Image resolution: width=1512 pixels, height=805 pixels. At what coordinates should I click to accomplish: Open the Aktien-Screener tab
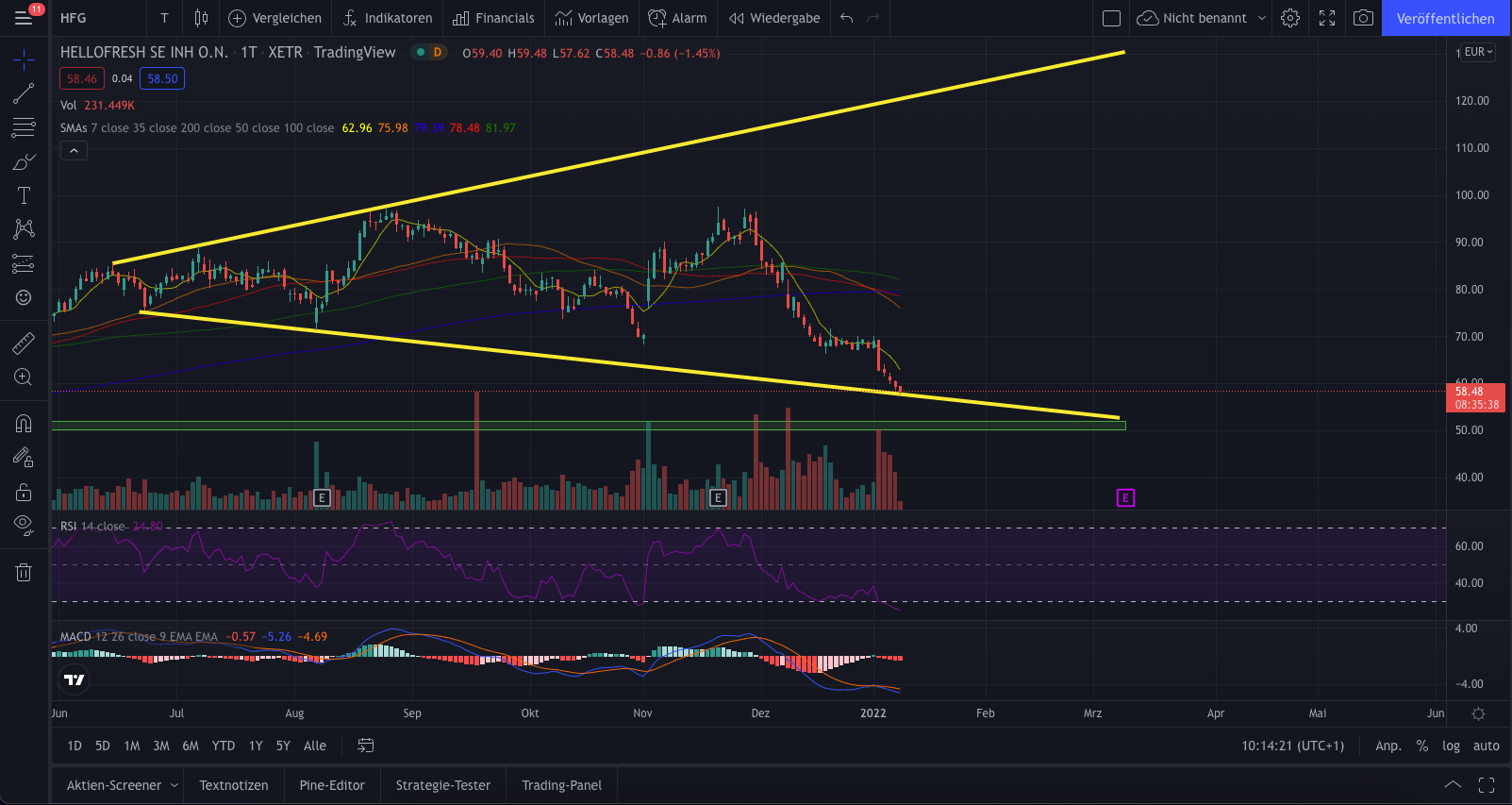pos(114,785)
